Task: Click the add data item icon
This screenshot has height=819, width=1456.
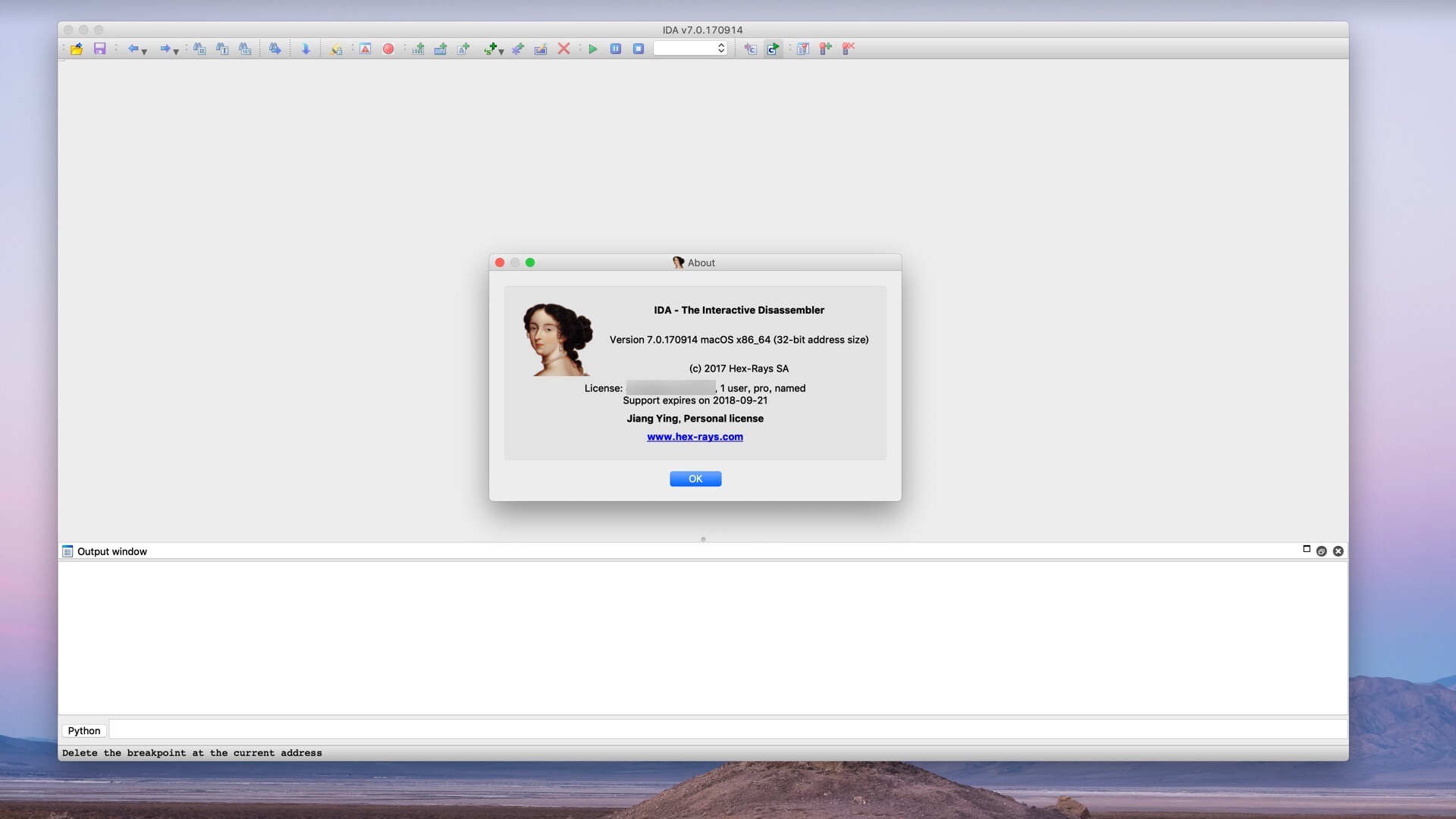Action: [441, 49]
